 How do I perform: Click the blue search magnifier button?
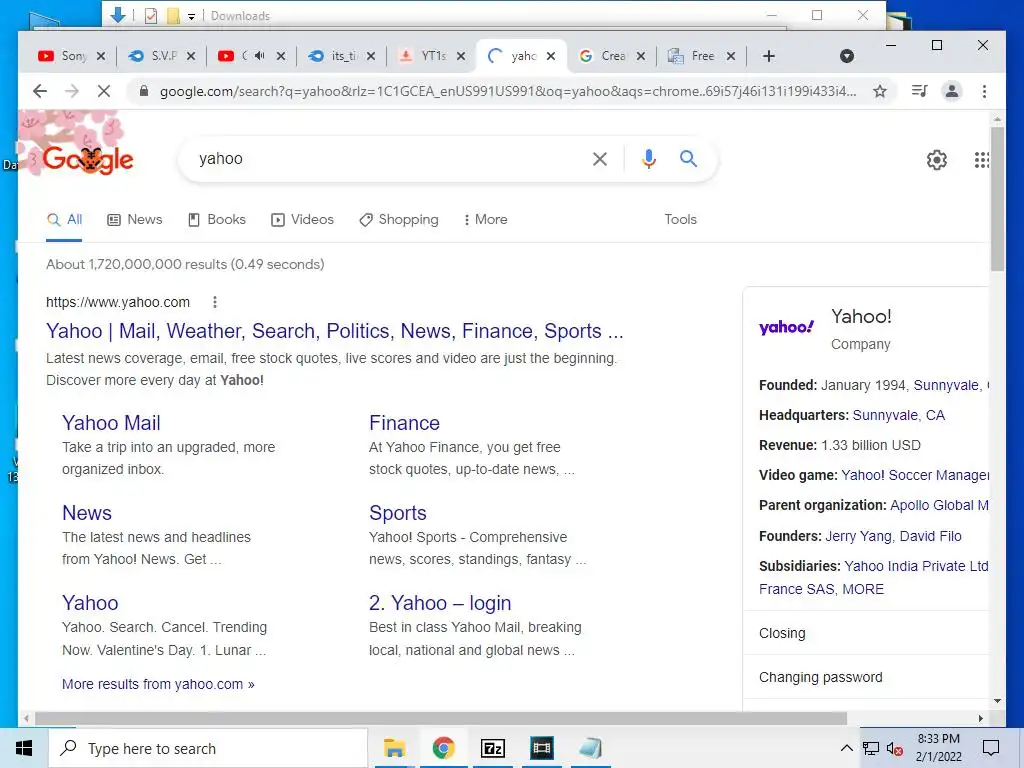pos(688,159)
